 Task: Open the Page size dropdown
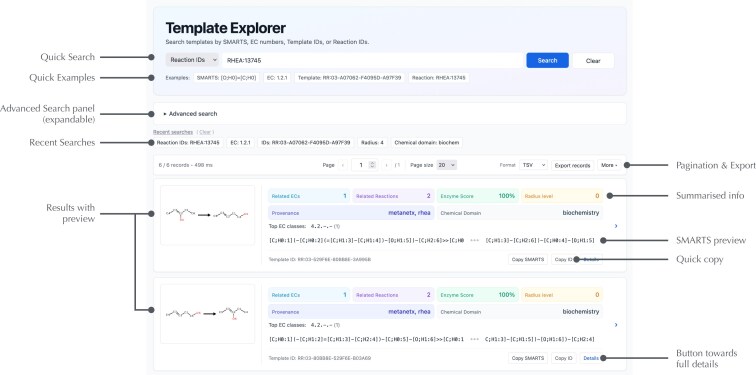[x=446, y=165]
